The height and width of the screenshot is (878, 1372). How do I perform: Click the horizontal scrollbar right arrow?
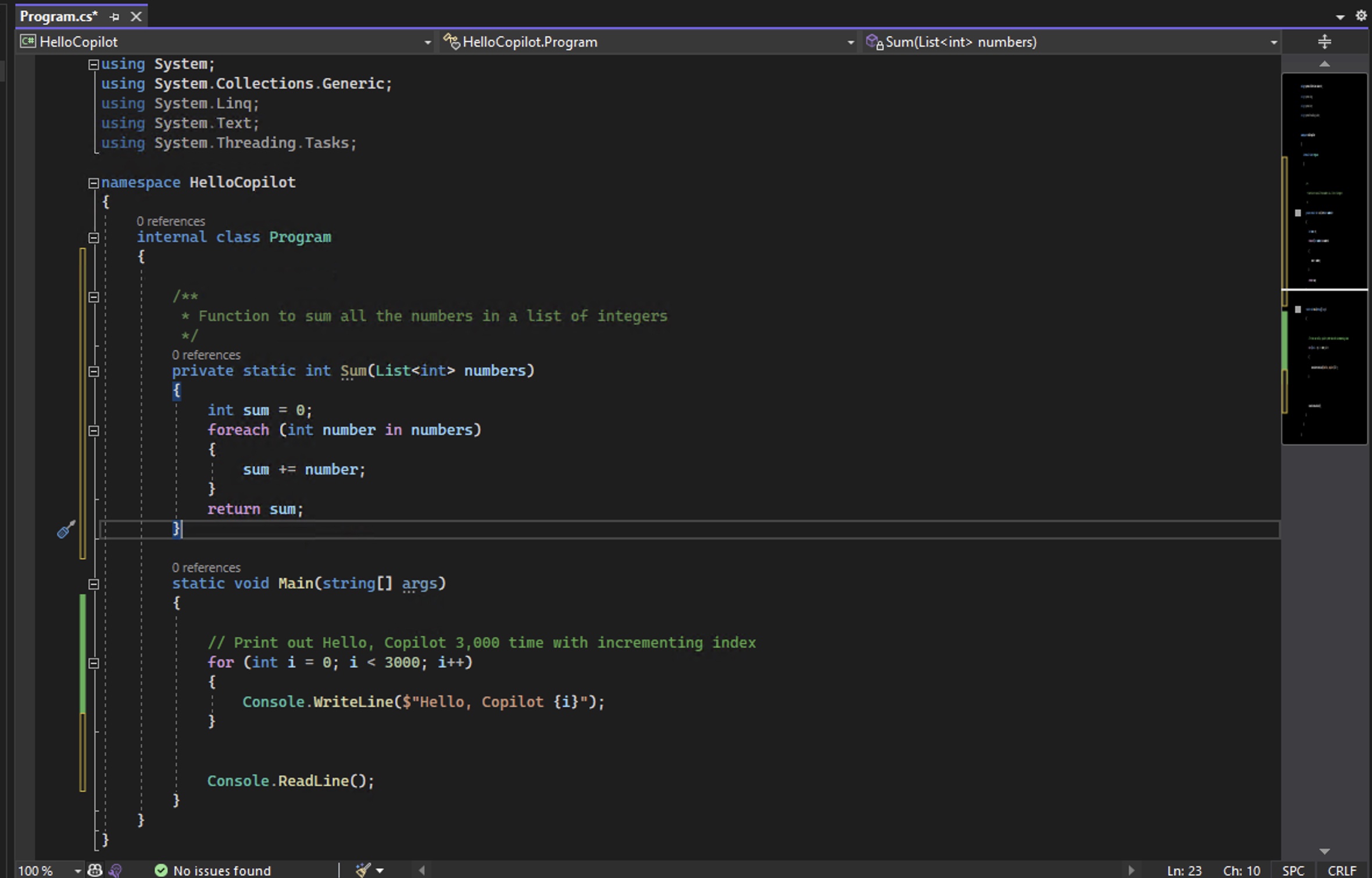point(1131,870)
